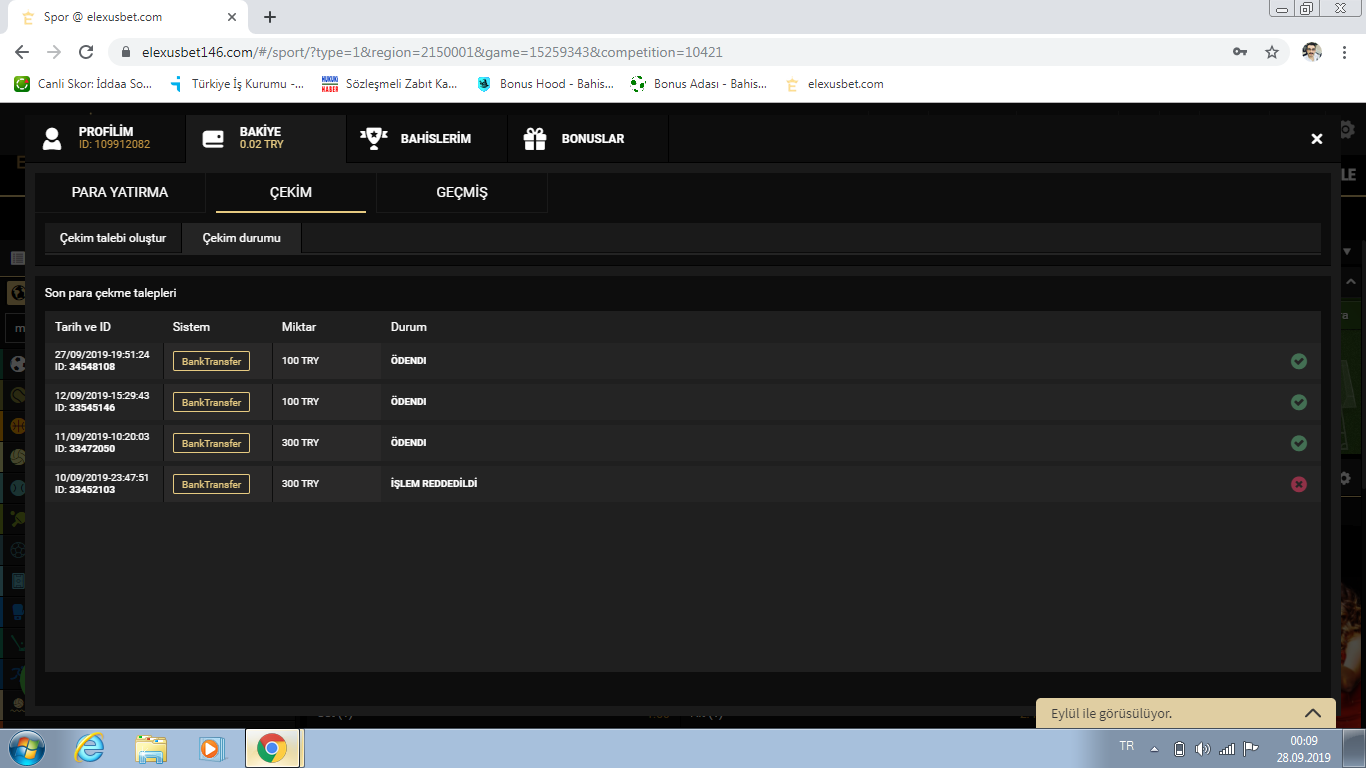Open Çekim talebi oluştur sub-tab
The height and width of the screenshot is (768, 1366).
click(x=113, y=238)
